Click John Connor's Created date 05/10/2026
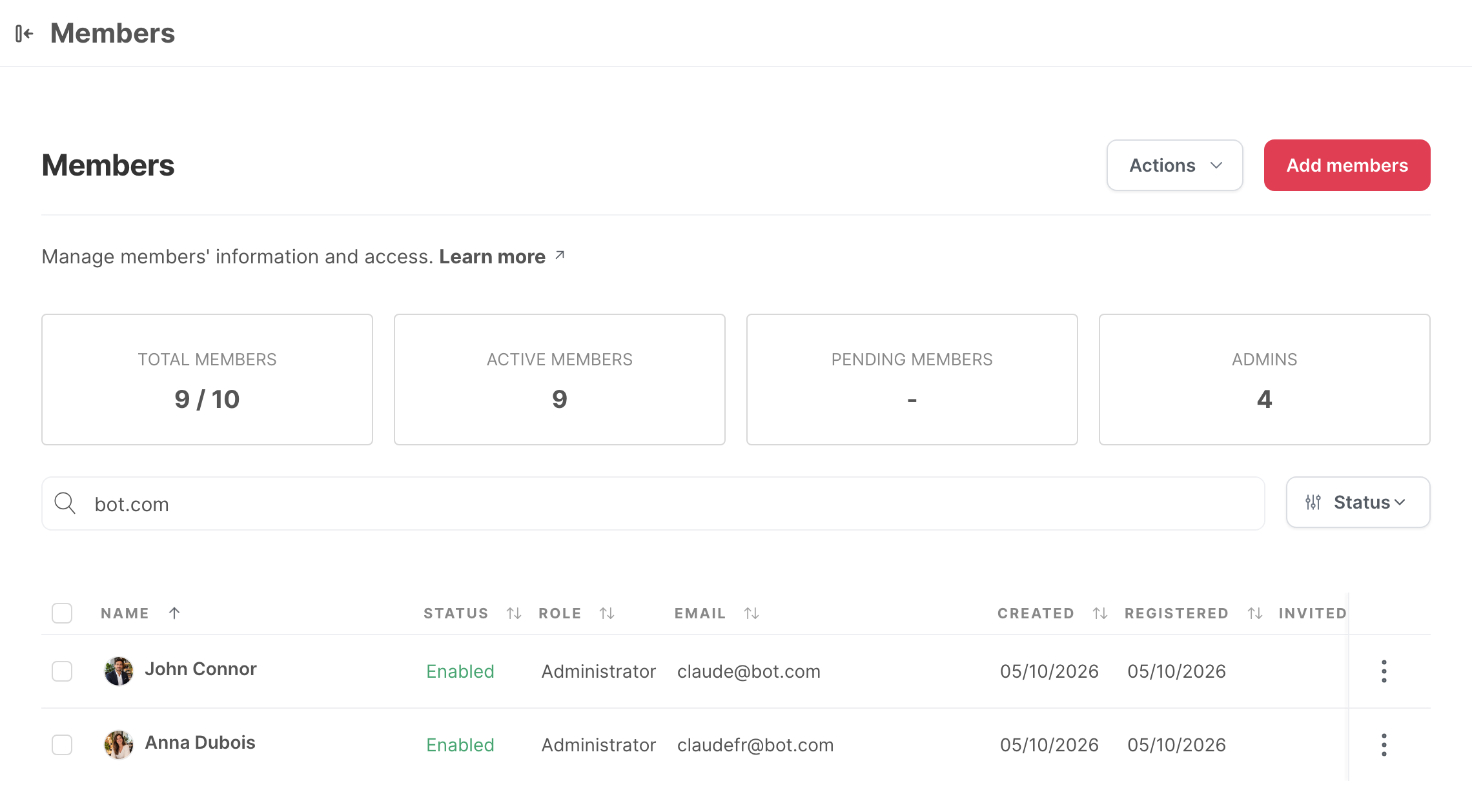This screenshot has width=1472, height=812. coord(1049,671)
